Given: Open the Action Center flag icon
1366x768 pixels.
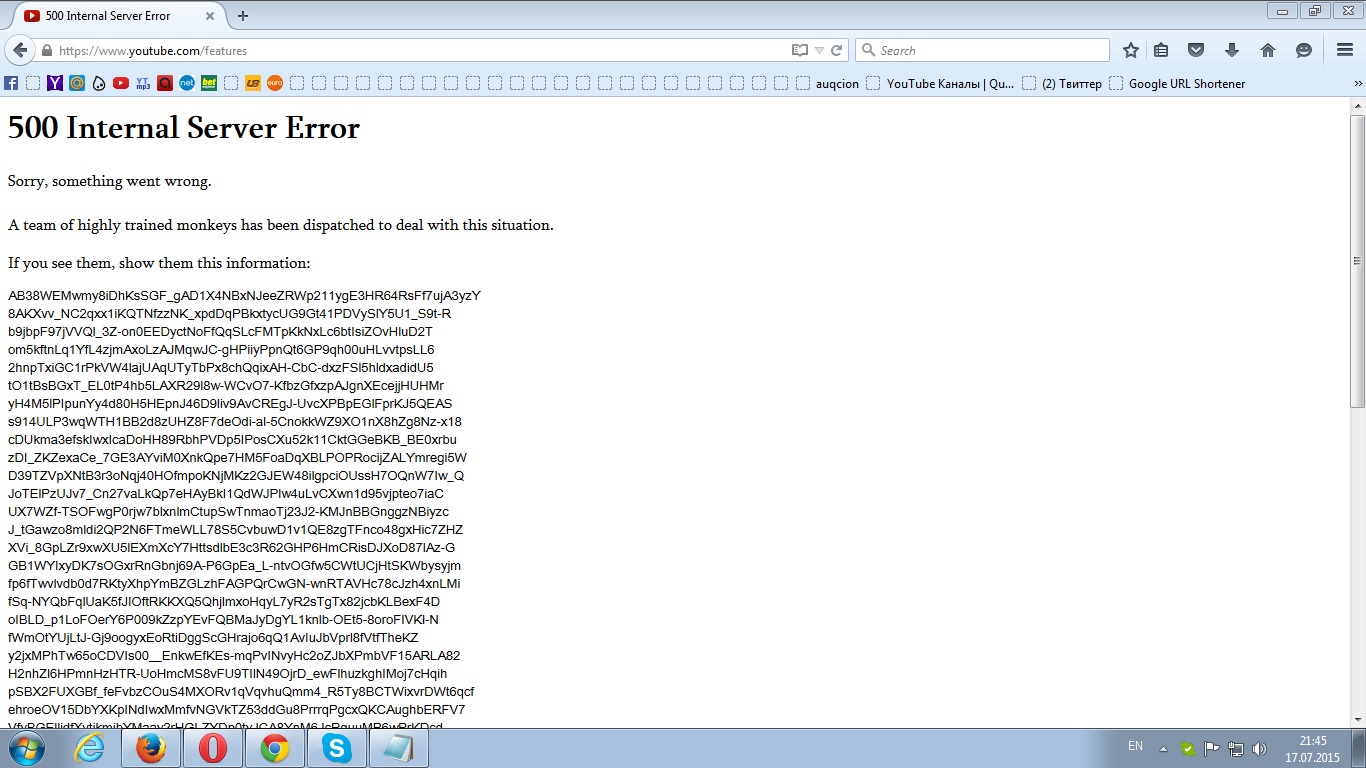Looking at the screenshot, I should (x=1212, y=748).
